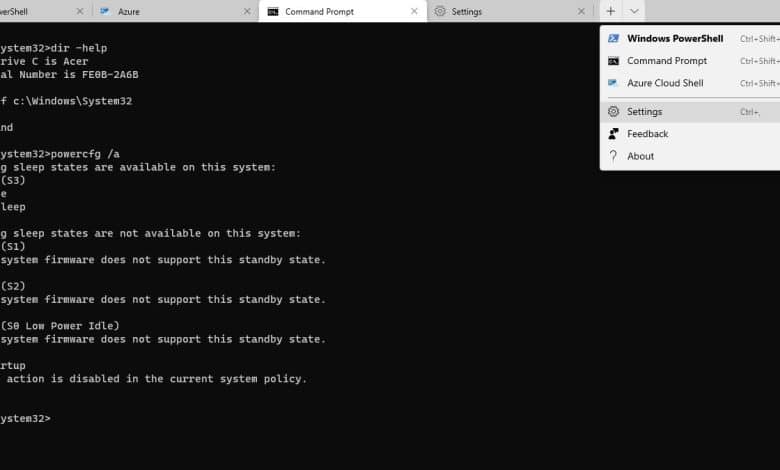Close the Command Prompt tab
The image size is (780, 470).
click(x=414, y=11)
